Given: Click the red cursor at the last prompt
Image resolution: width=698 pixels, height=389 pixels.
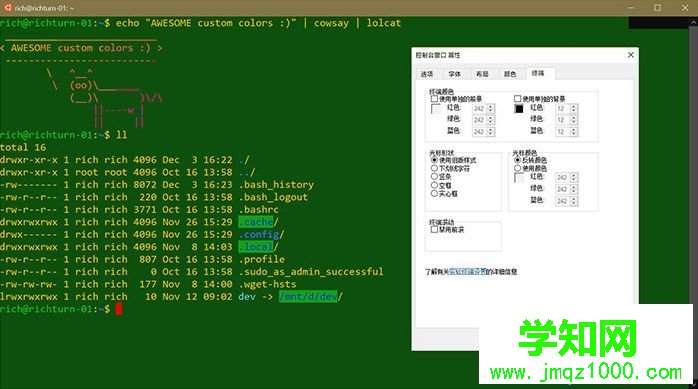Looking at the screenshot, I should [119, 309].
